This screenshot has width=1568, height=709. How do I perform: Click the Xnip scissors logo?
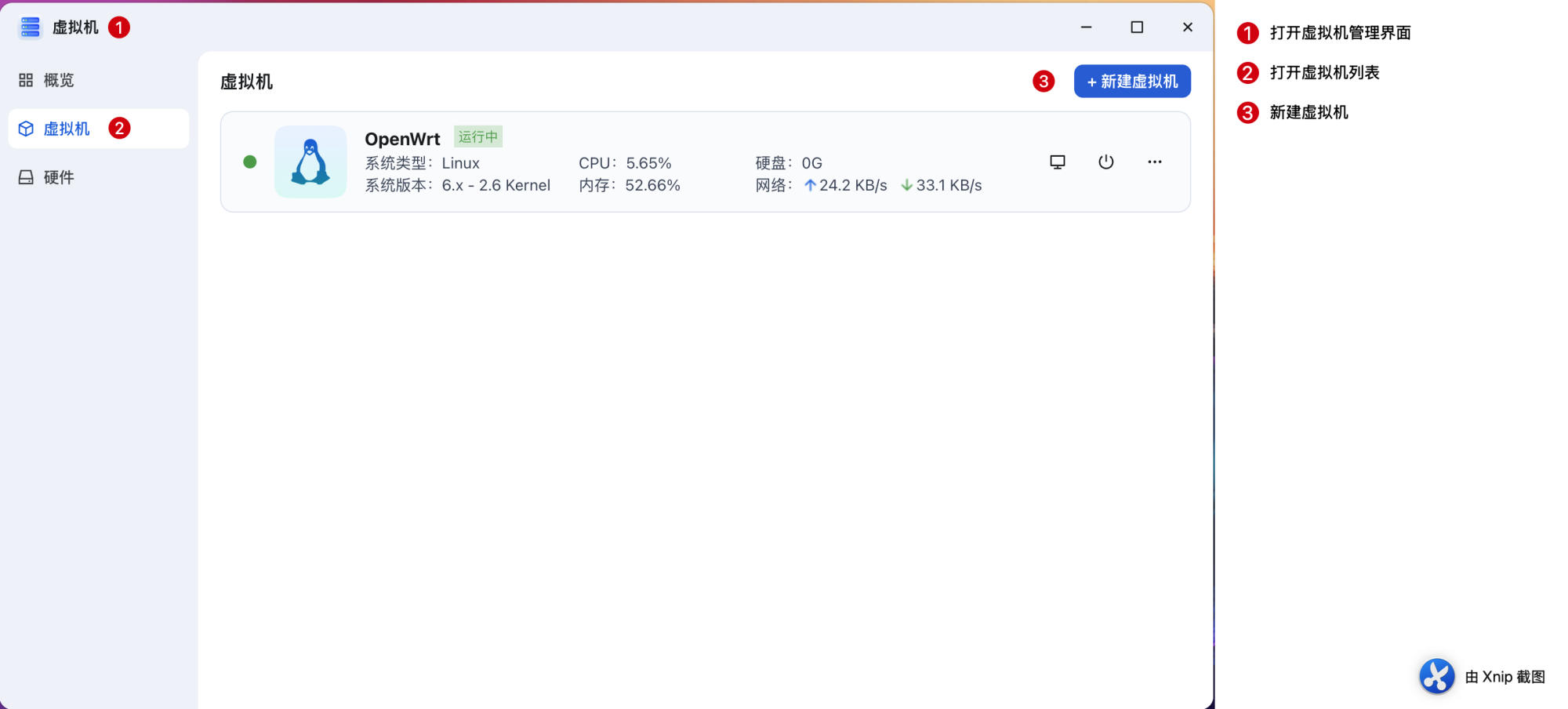click(1436, 676)
